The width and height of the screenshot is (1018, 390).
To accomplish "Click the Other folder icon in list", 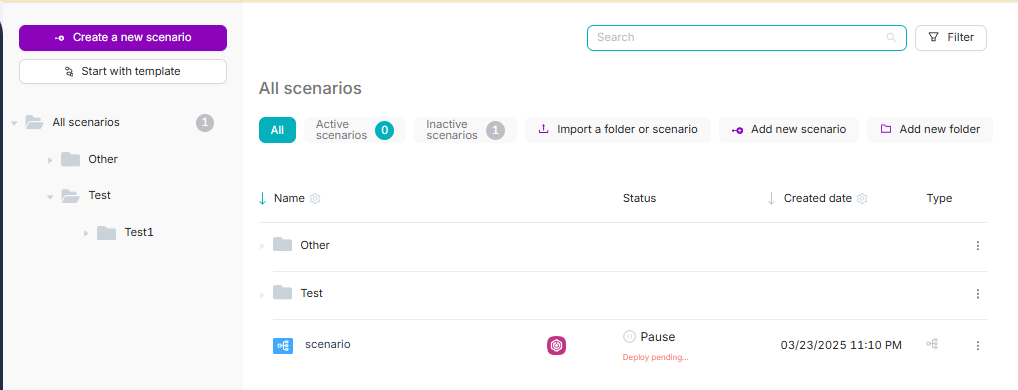I will (x=282, y=245).
